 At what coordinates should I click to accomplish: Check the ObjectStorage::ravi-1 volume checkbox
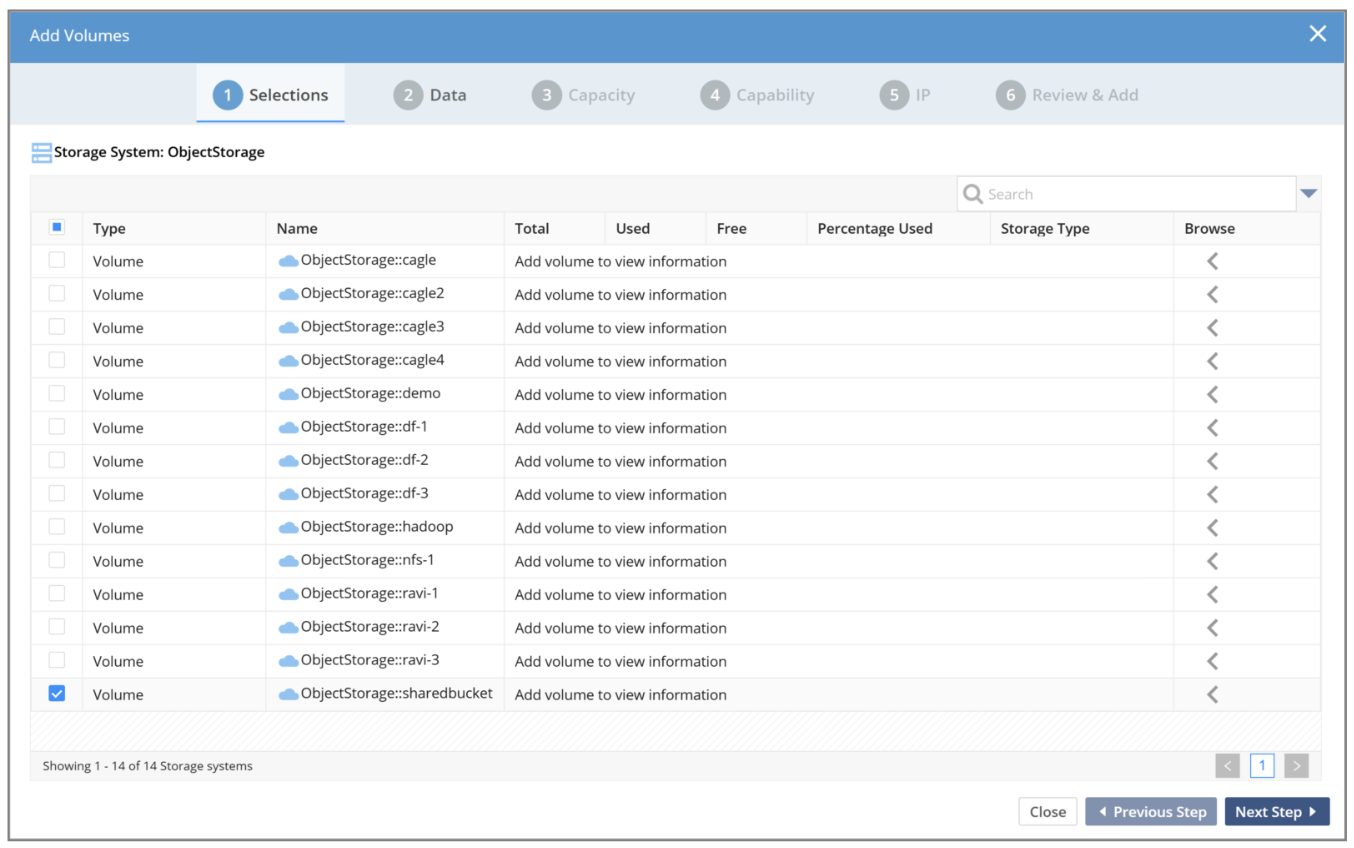coord(57,593)
